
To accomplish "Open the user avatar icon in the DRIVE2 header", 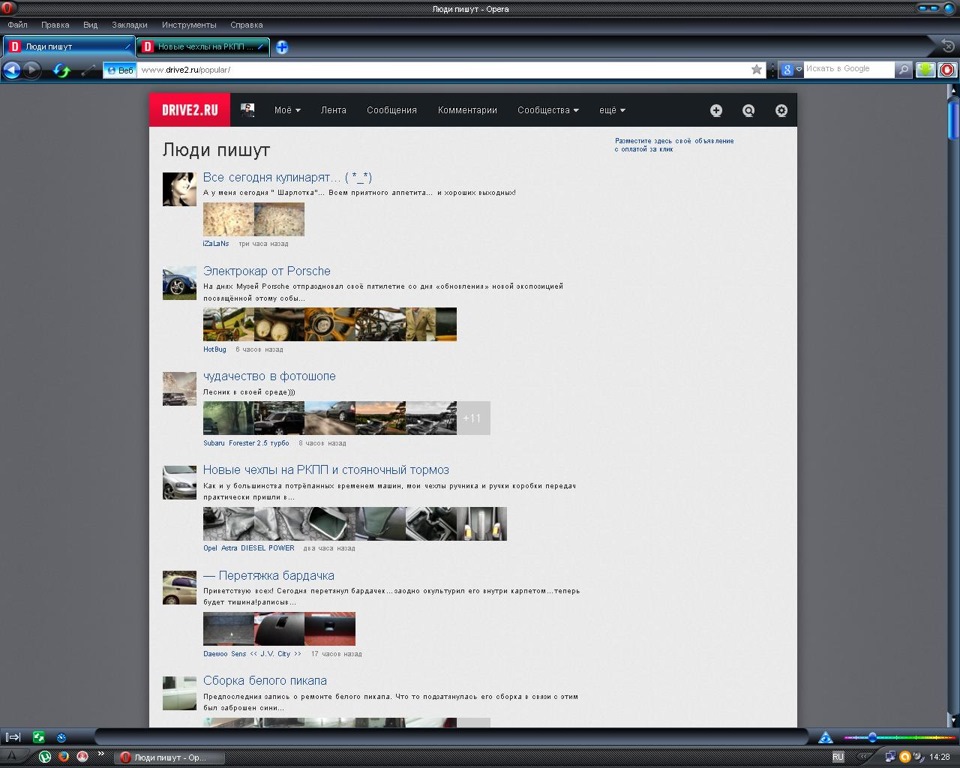I will (x=247, y=110).
